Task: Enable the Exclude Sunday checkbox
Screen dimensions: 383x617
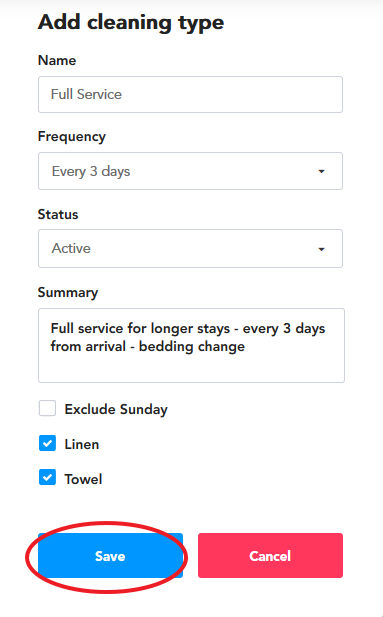Action: [47, 408]
